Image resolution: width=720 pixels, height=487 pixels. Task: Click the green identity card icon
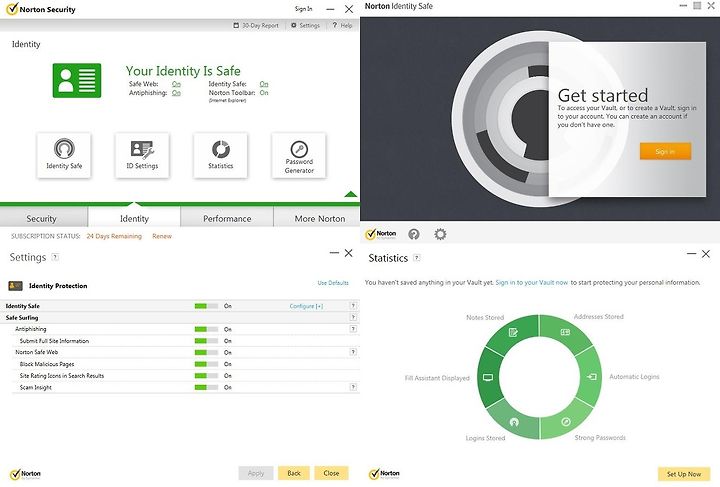point(77,80)
